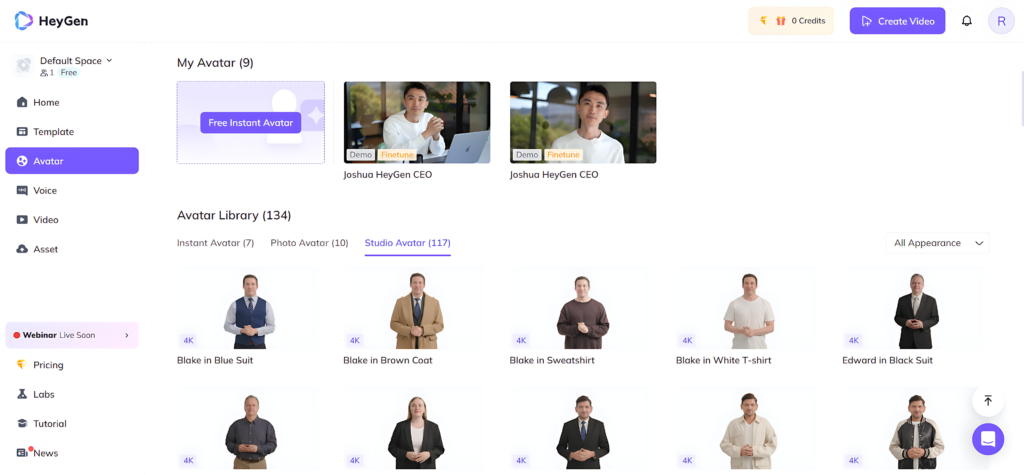Open Joshua HeyGen CEO avatar with laptop
The image size is (1024, 475).
[x=417, y=122]
